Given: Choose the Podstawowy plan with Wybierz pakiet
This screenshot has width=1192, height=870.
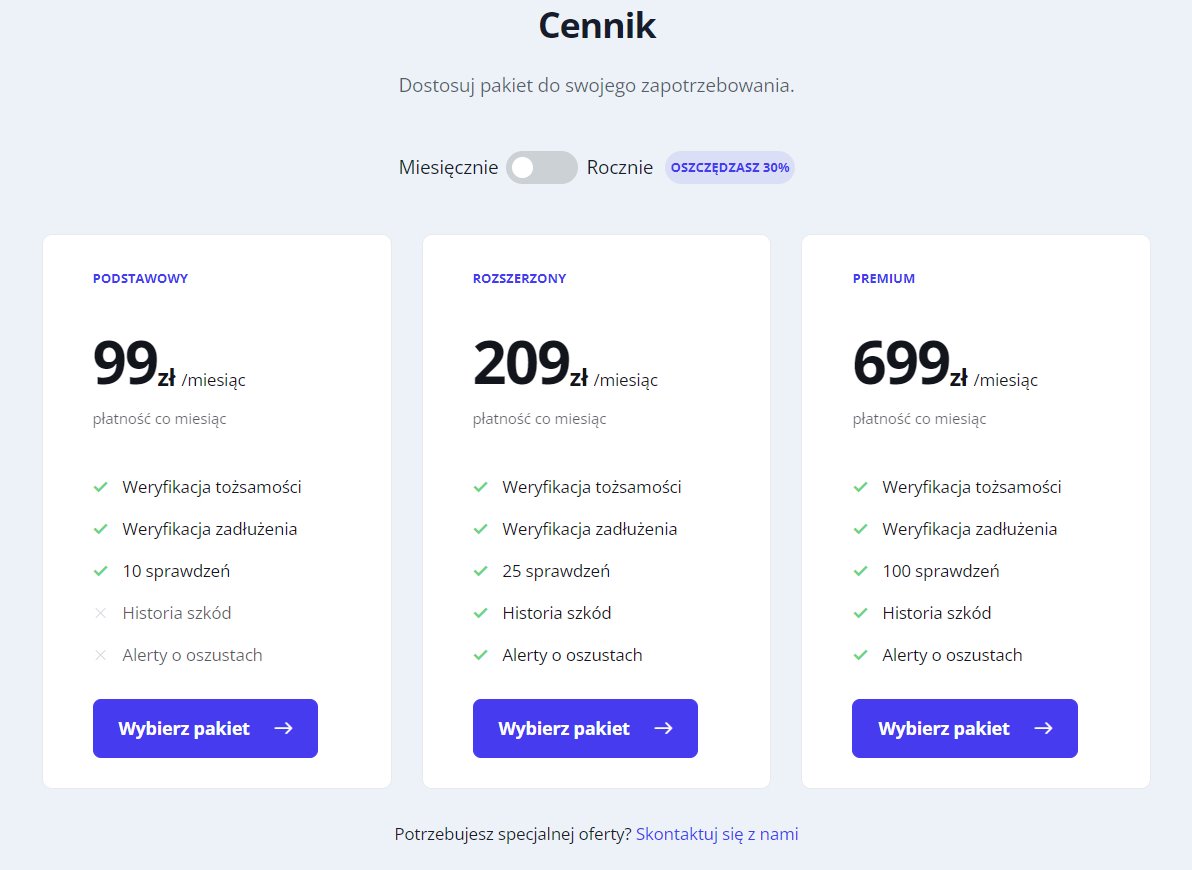Looking at the screenshot, I should [205, 728].
